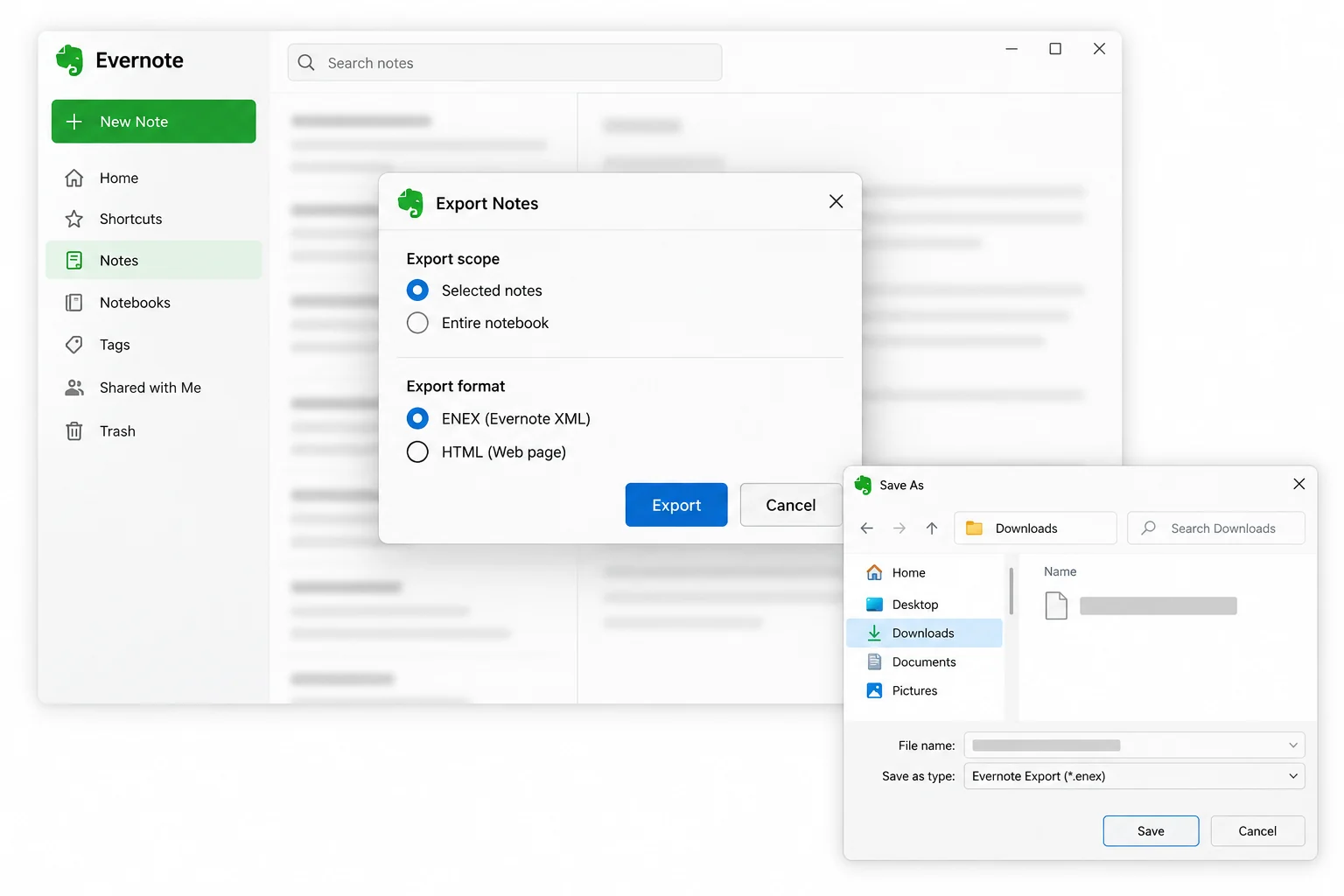
Task: Maximize the Evernote window
Action: (1055, 49)
